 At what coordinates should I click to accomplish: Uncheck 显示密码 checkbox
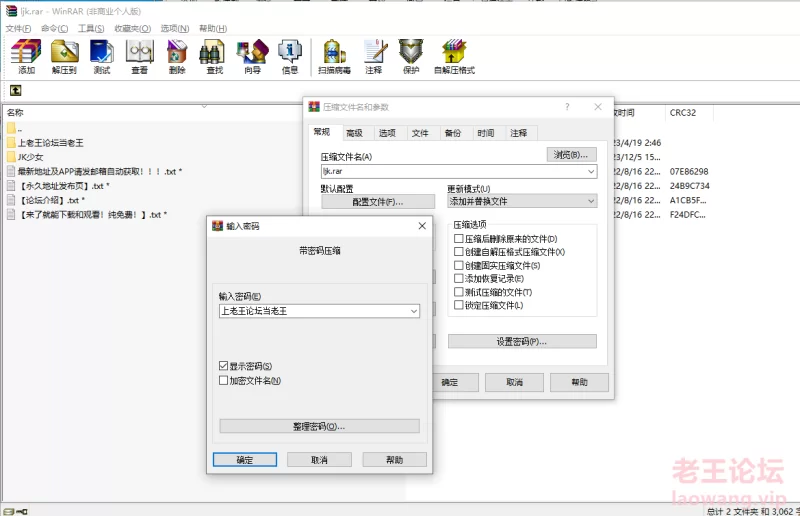[x=223, y=366]
